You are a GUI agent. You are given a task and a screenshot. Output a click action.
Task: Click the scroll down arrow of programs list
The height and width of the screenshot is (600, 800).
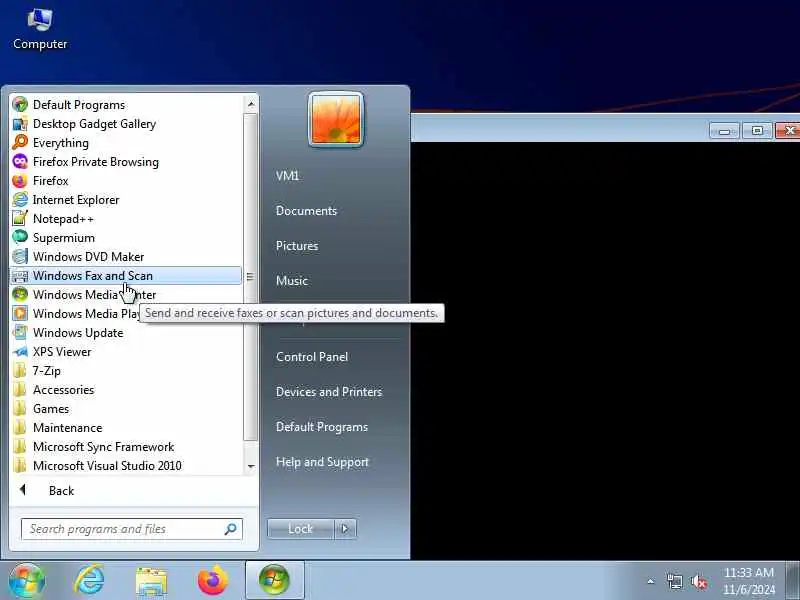[x=251, y=466]
